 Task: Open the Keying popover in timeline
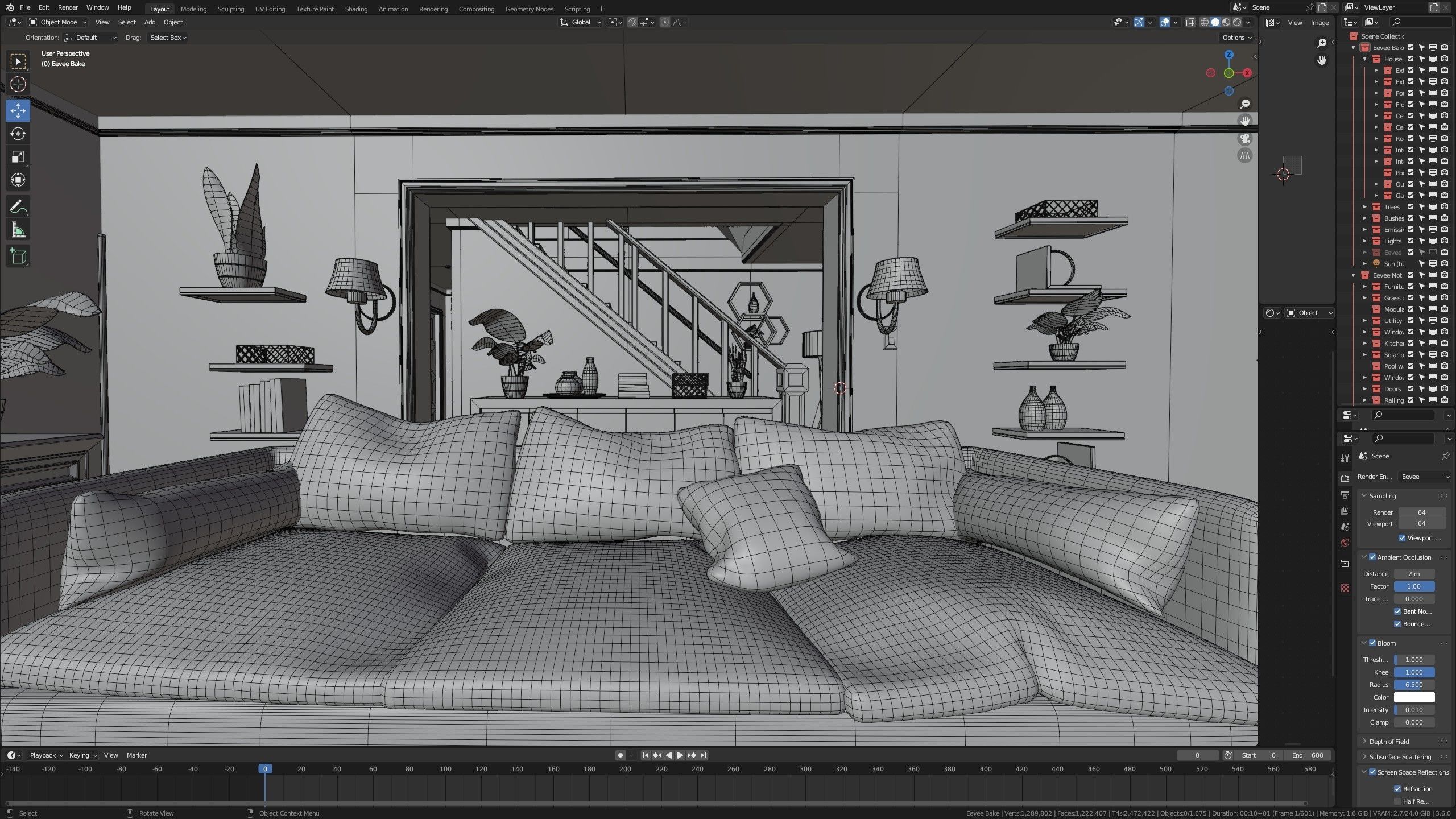(x=82, y=755)
